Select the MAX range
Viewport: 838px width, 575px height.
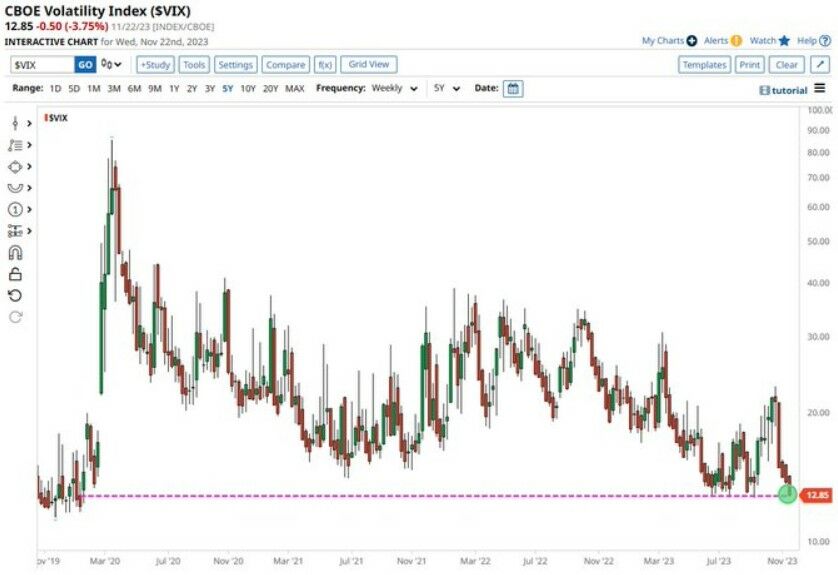pos(294,89)
